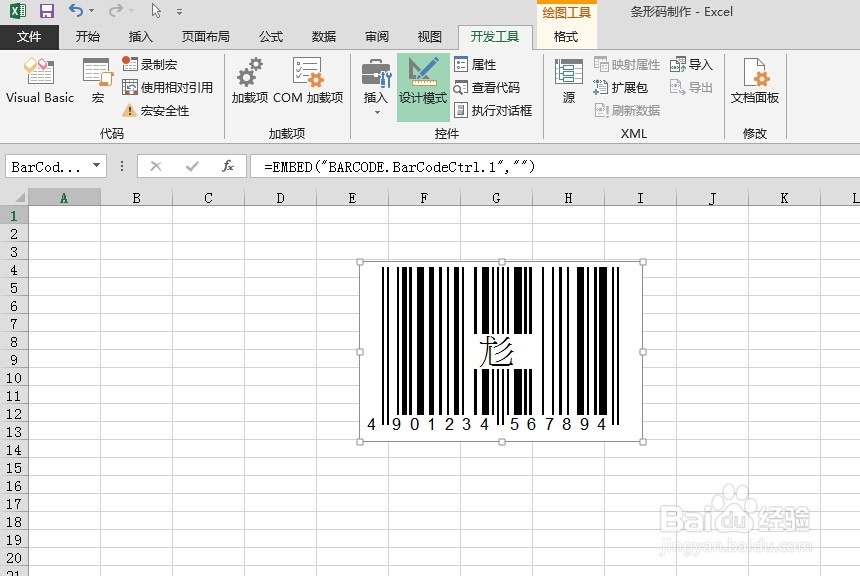Image resolution: width=860 pixels, height=576 pixels.
Task: Click XML 导出 export
Action: click(691, 87)
